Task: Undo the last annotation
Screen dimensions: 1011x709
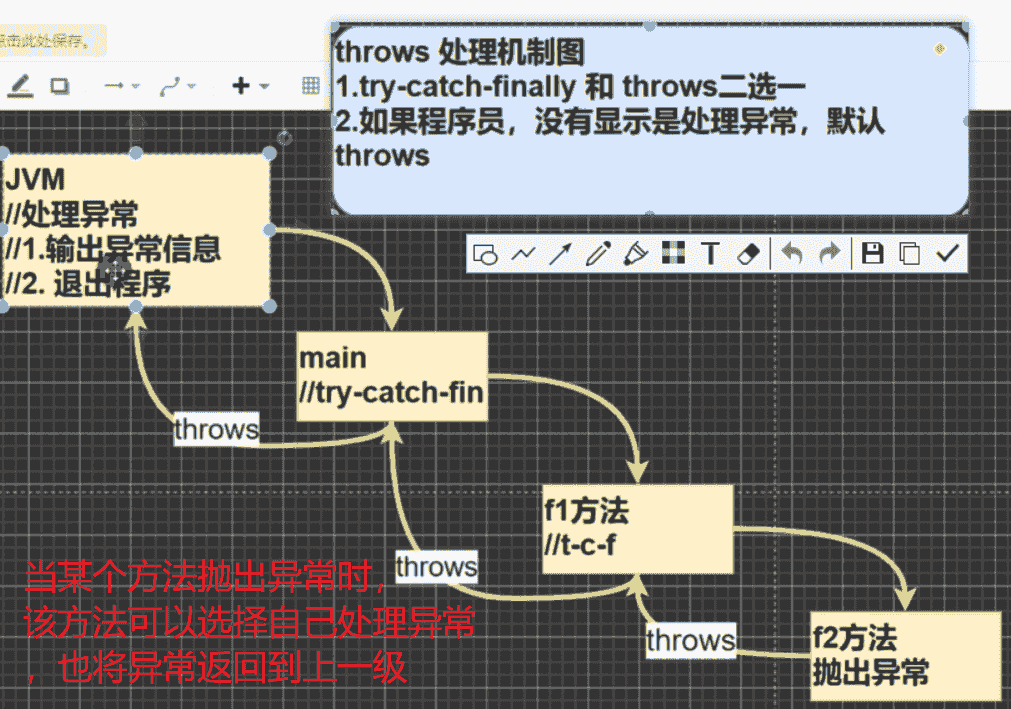Action: click(792, 254)
